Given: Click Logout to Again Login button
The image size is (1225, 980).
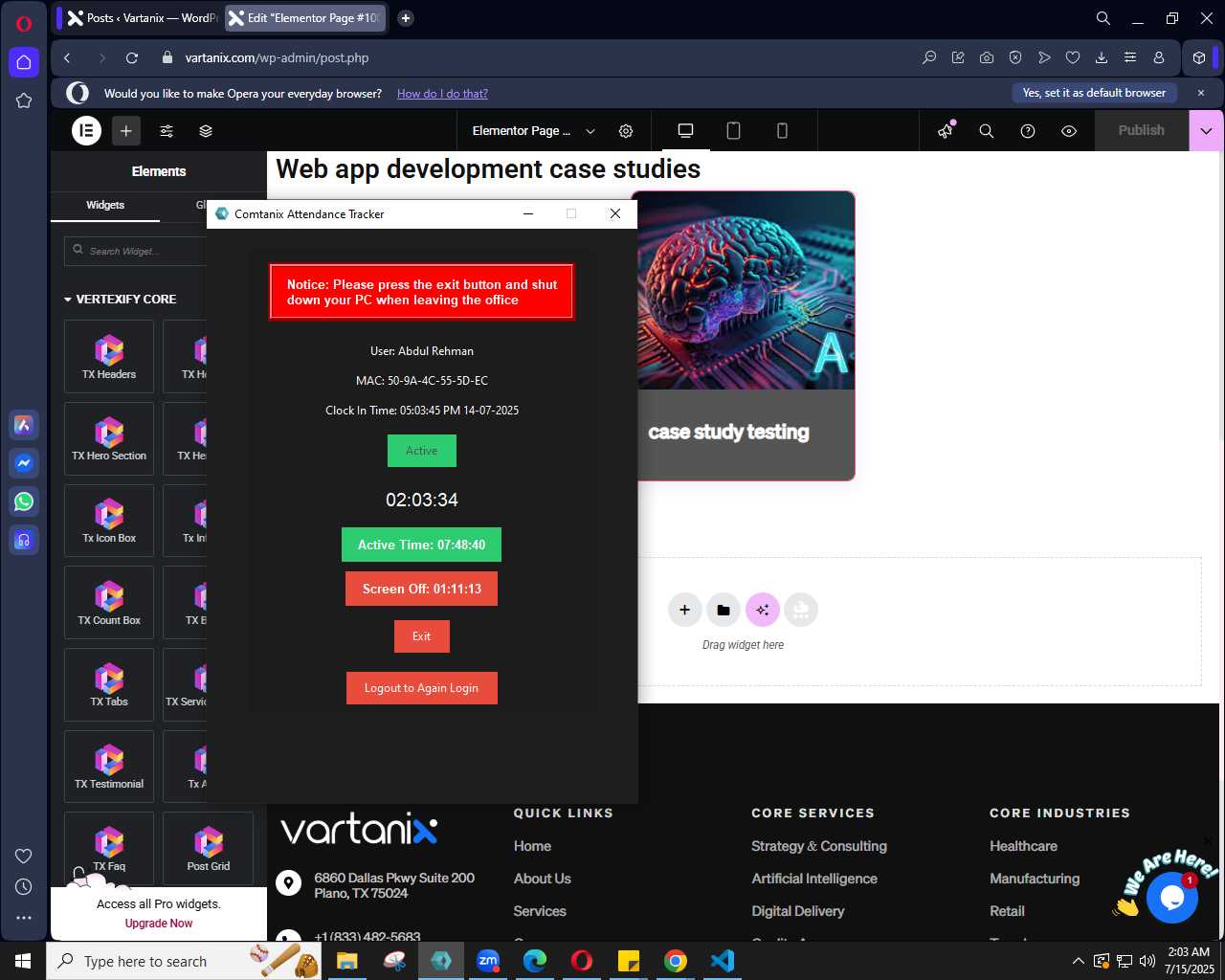Looking at the screenshot, I should coord(421,688).
